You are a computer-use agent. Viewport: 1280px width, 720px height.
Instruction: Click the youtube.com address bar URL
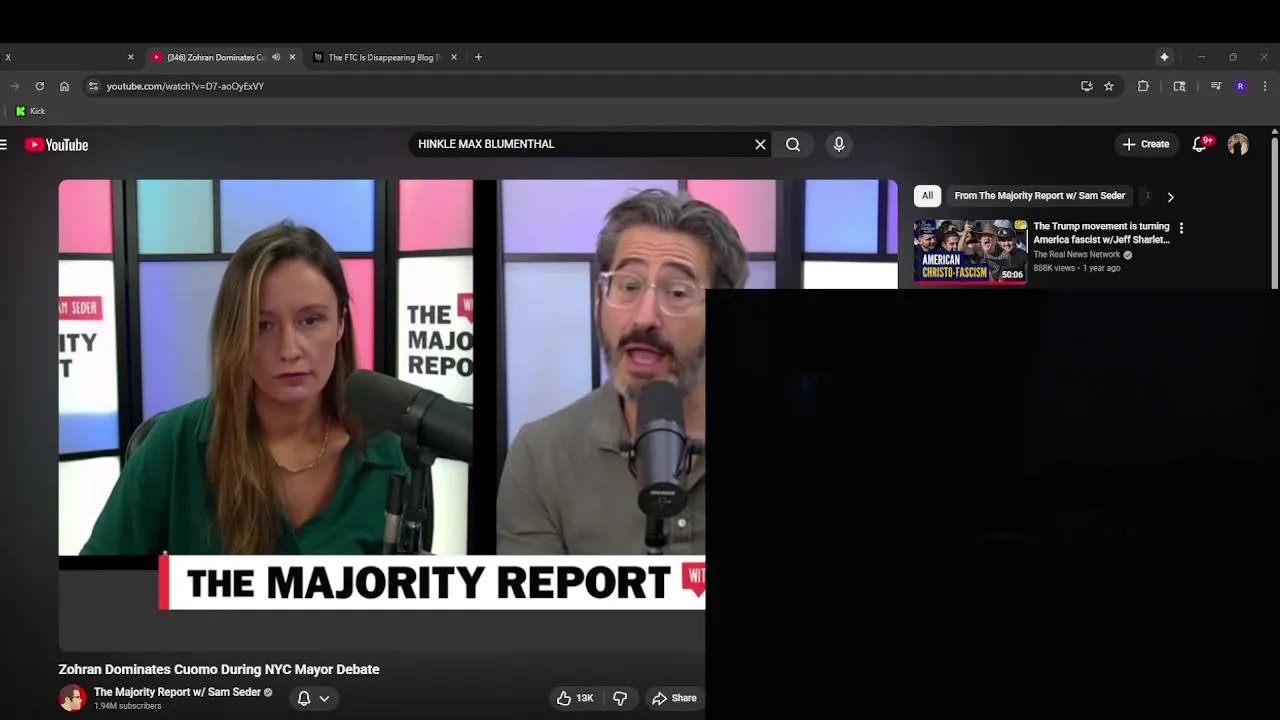coord(185,86)
